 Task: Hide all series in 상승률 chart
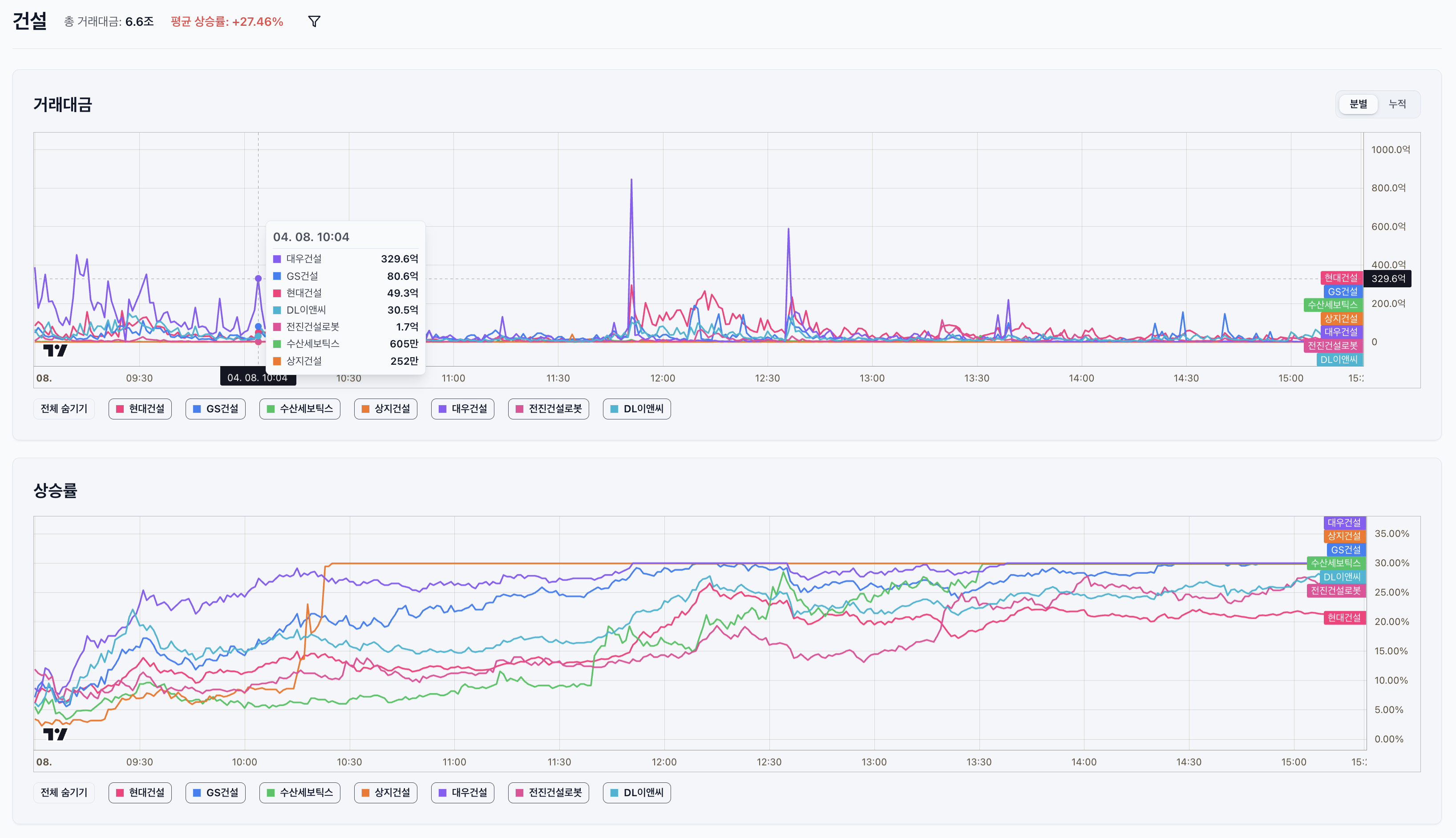[64, 793]
